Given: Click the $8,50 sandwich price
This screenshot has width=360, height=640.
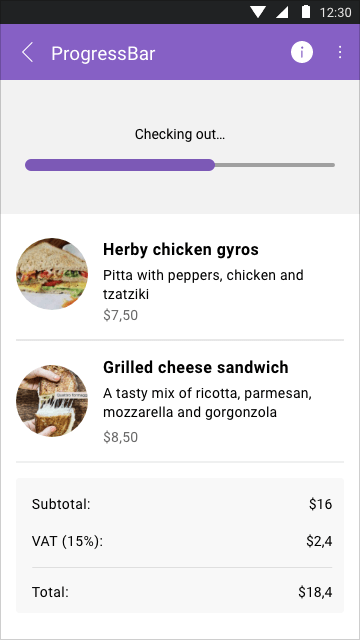Looking at the screenshot, I should pyautogui.click(x=120, y=437).
